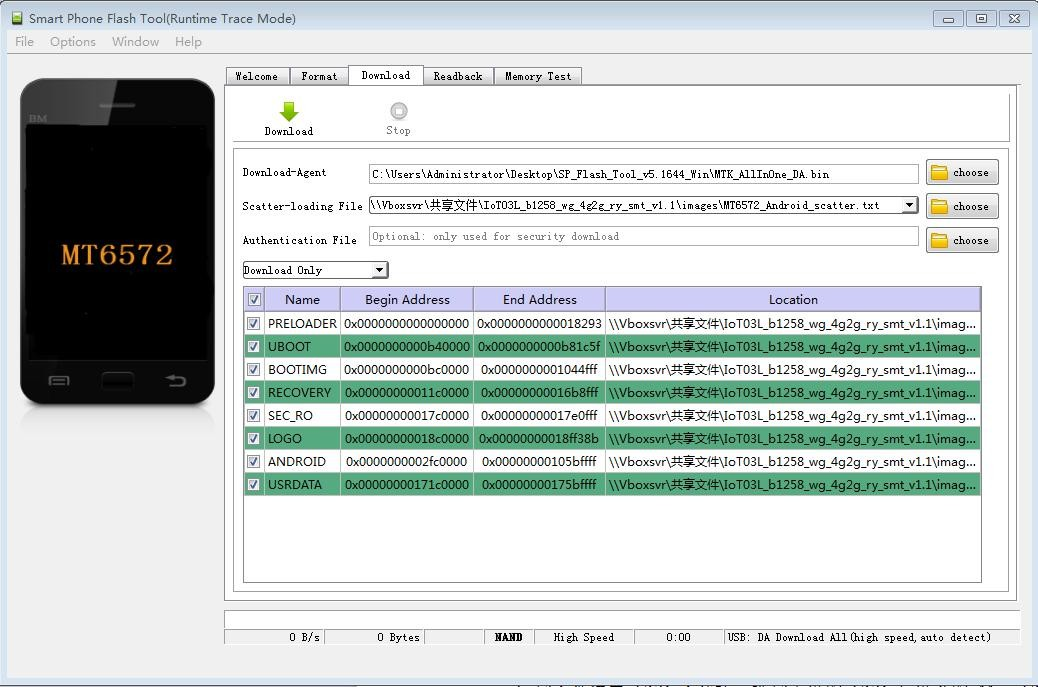The height and width of the screenshot is (687, 1038).
Task: Click the PRELOADER row location path
Action: click(x=792, y=324)
